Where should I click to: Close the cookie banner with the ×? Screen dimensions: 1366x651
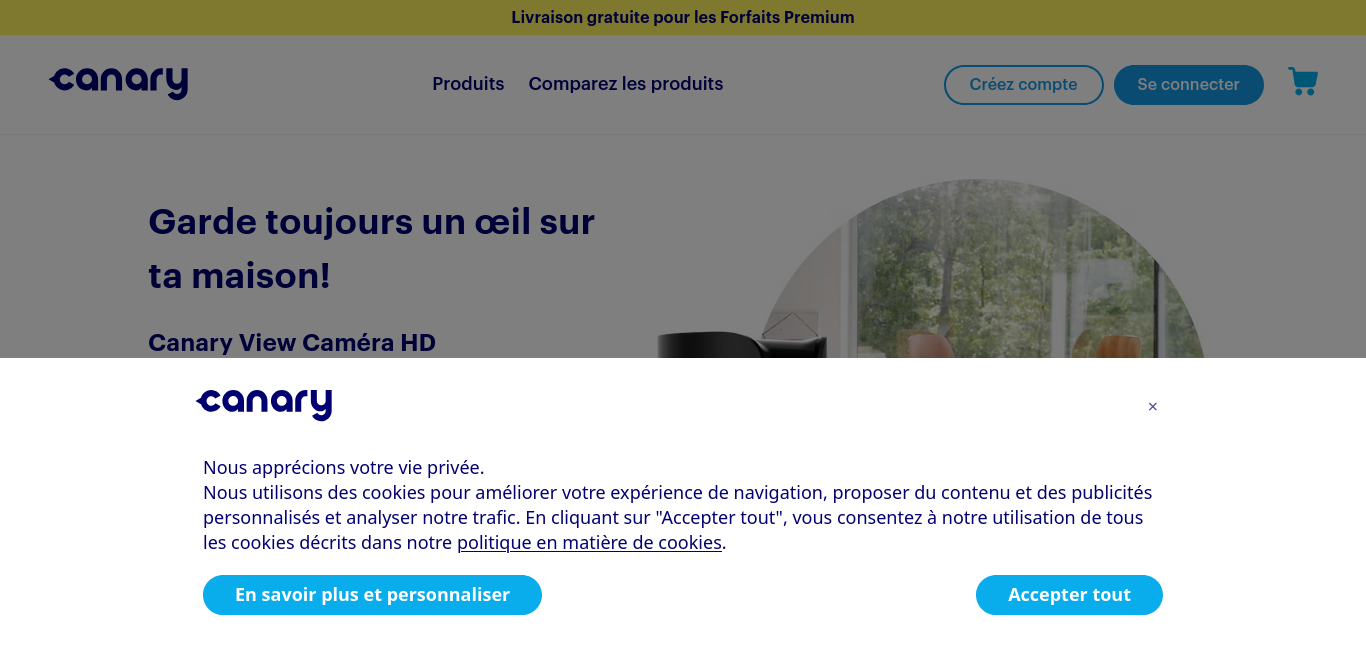point(1152,406)
